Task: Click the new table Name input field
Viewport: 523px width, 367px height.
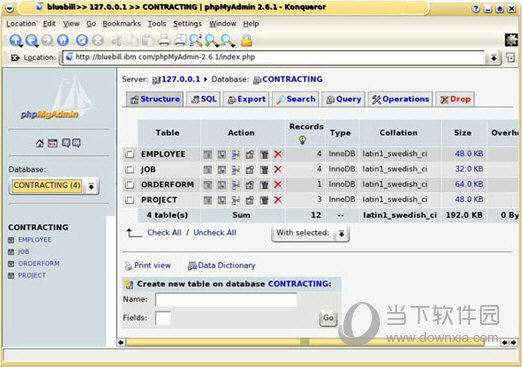Action: coord(226,300)
